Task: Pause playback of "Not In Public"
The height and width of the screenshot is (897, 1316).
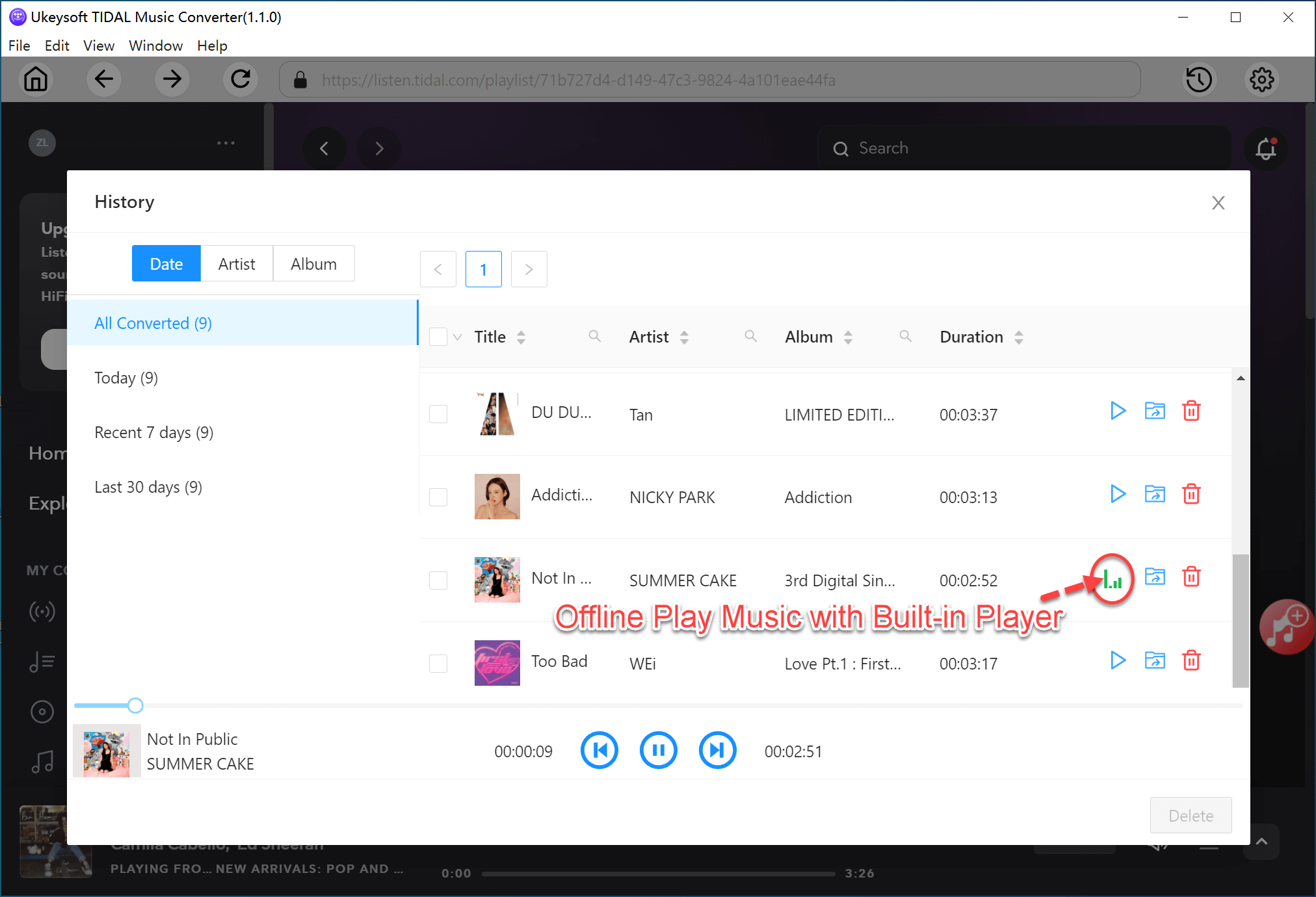Action: (x=659, y=750)
